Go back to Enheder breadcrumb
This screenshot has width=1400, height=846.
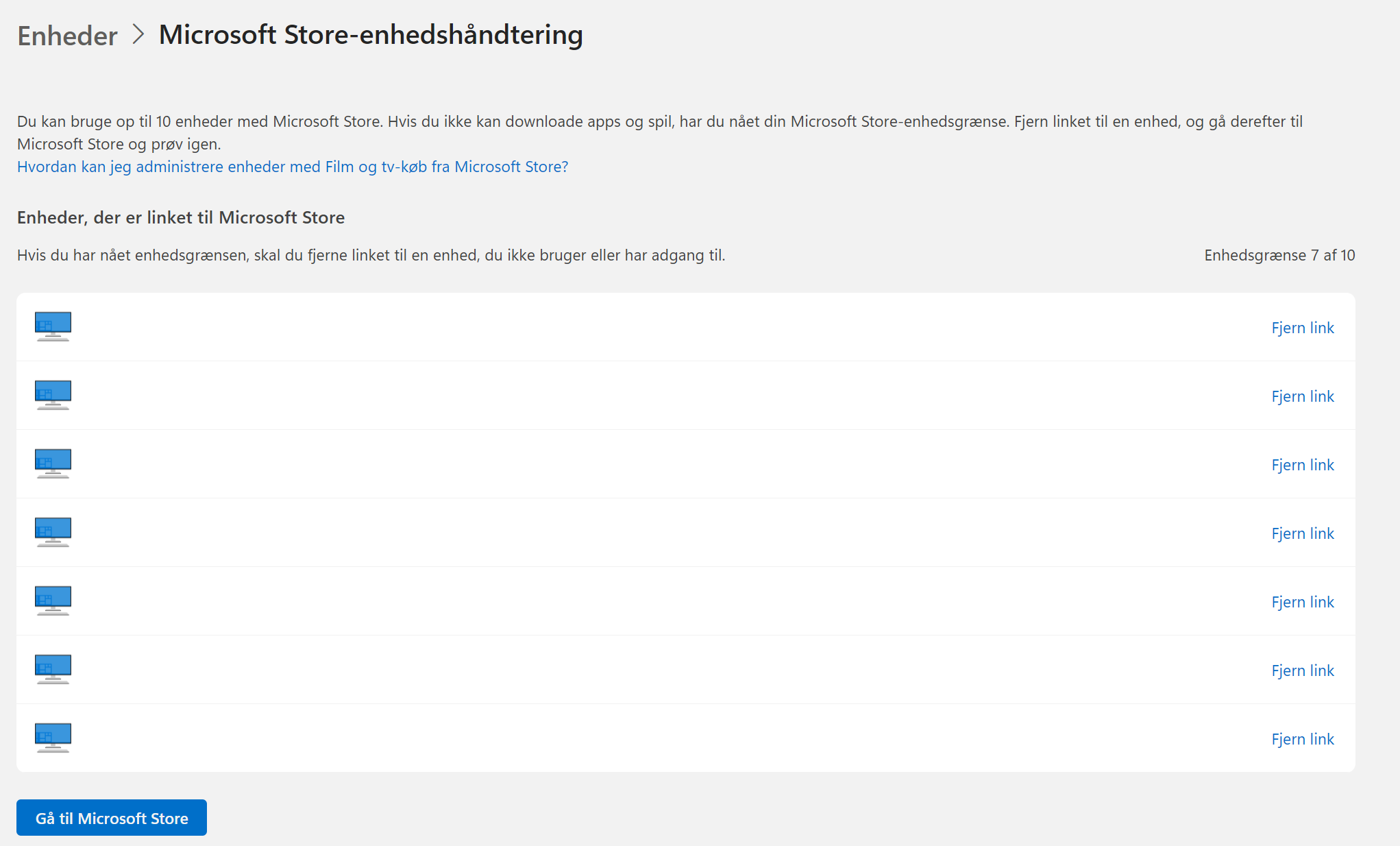click(67, 36)
